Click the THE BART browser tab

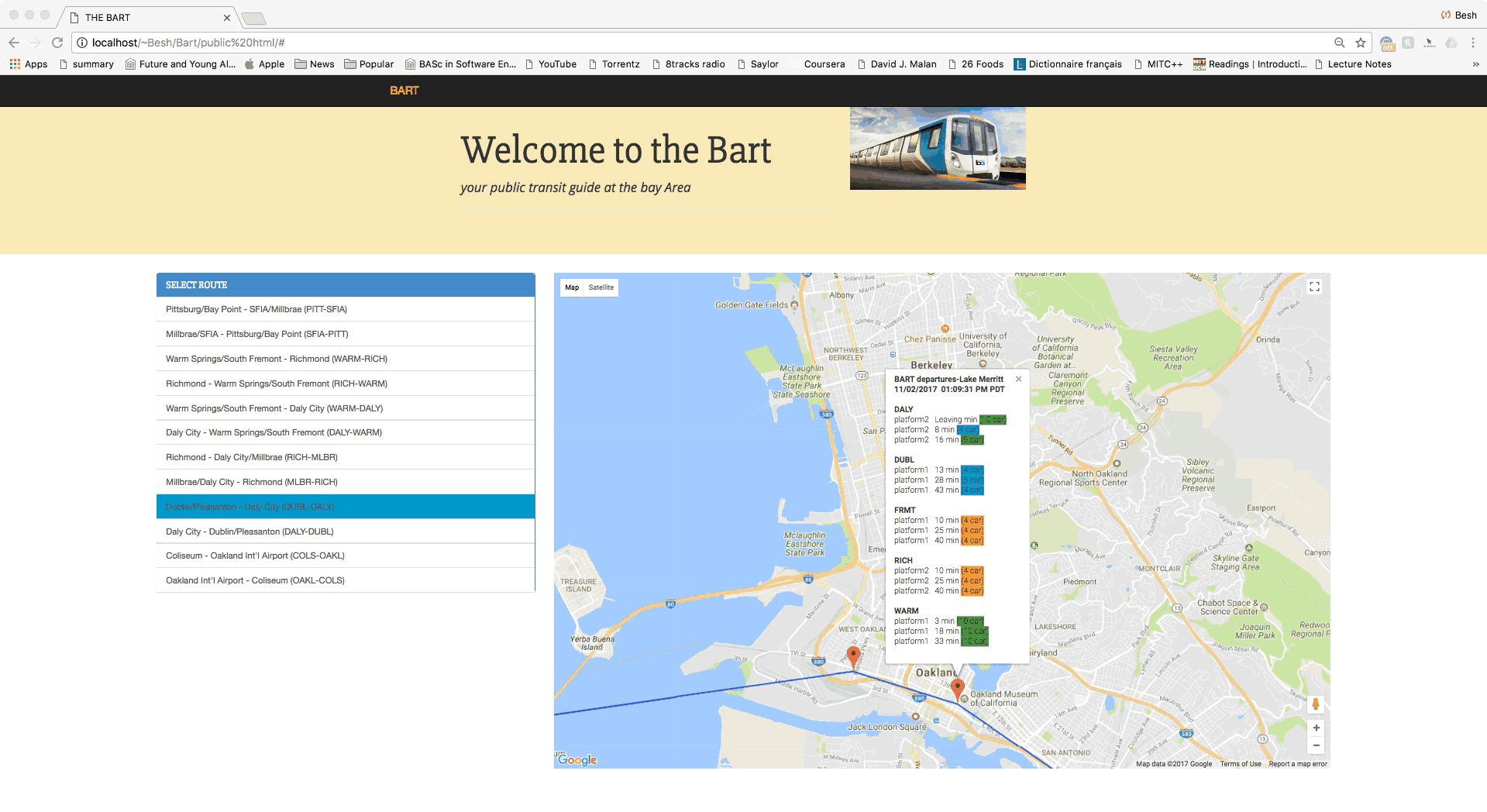click(147, 17)
